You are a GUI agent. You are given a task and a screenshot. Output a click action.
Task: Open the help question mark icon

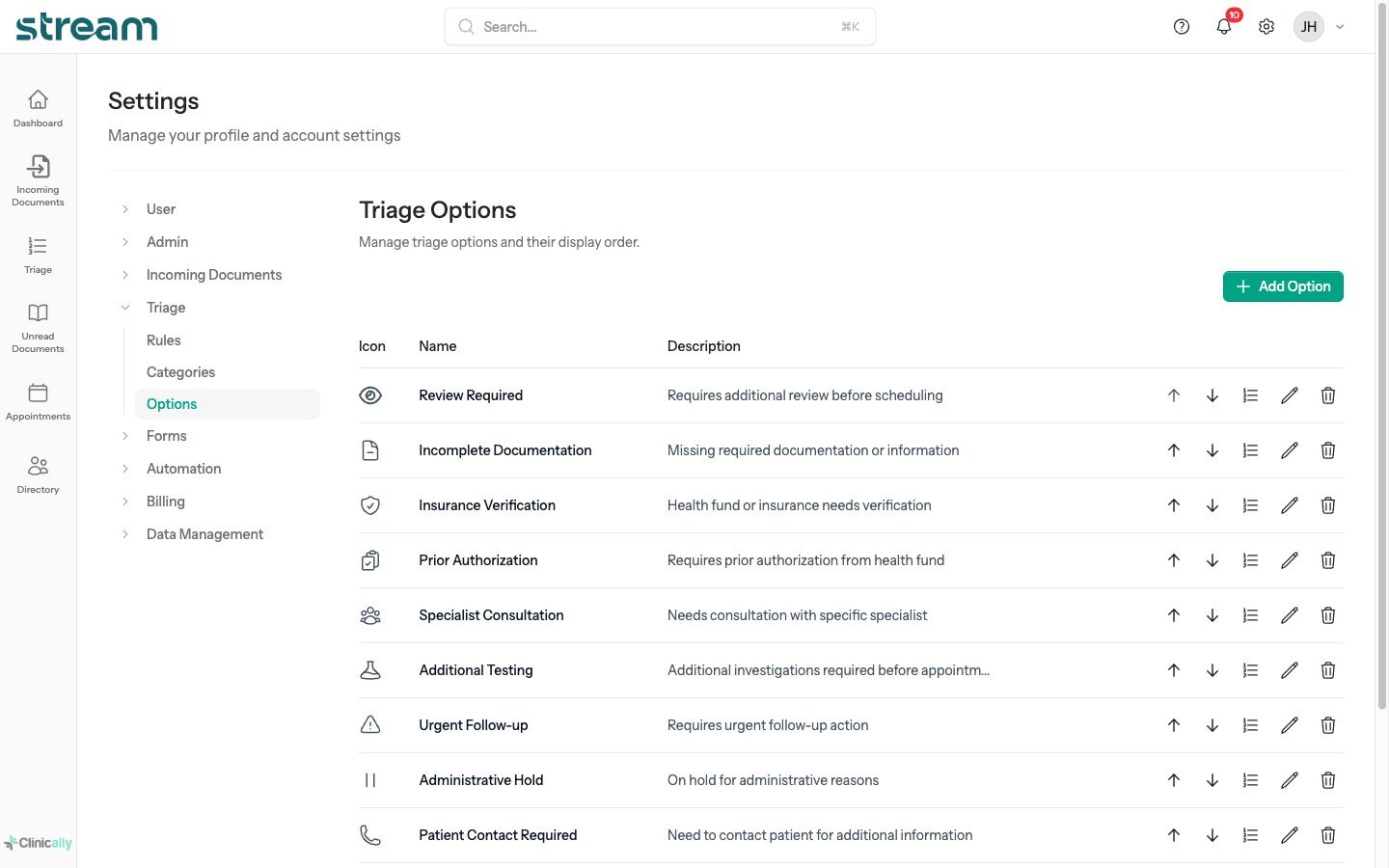click(x=1182, y=26)
